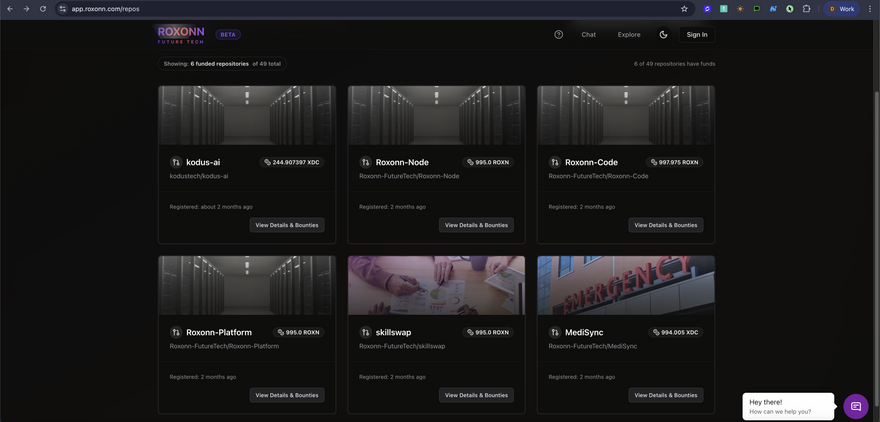This screenshot has height=422, width=880.
Task: Open the Work profile menu in Chrome
Action: (x=841, y=8)
